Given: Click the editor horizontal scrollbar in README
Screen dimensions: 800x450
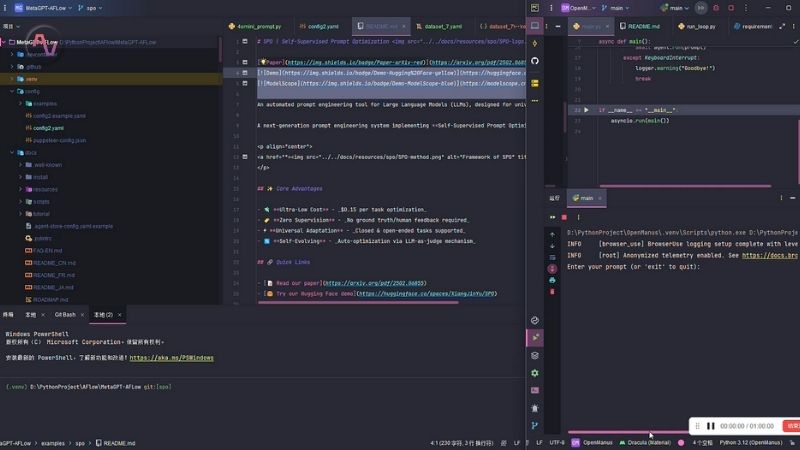Looking at the screenshot, I should 358,302.
